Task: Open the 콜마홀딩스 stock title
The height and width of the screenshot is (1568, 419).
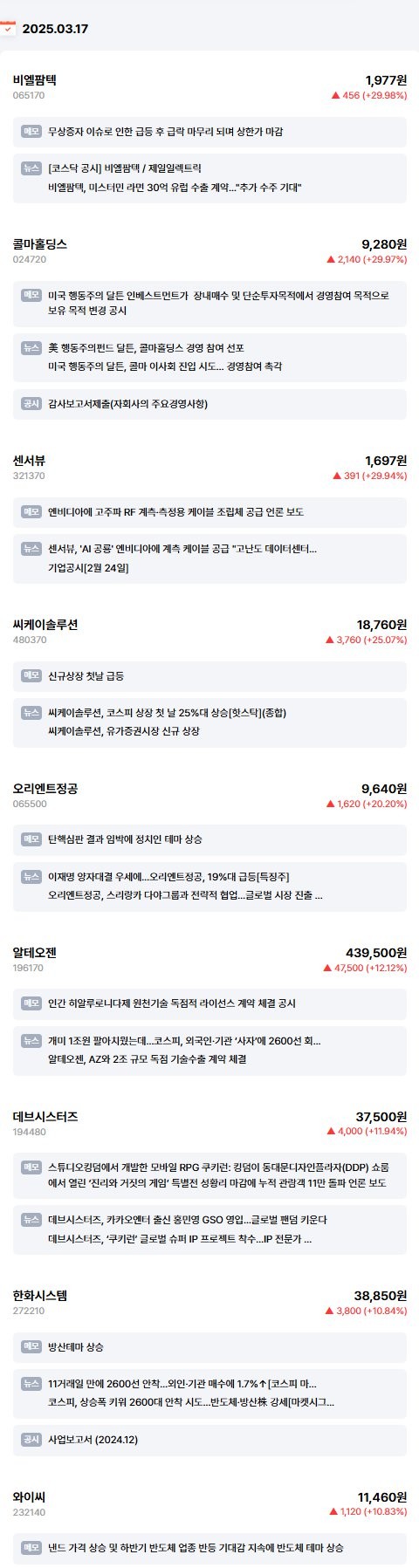Action: click(40, 243)
